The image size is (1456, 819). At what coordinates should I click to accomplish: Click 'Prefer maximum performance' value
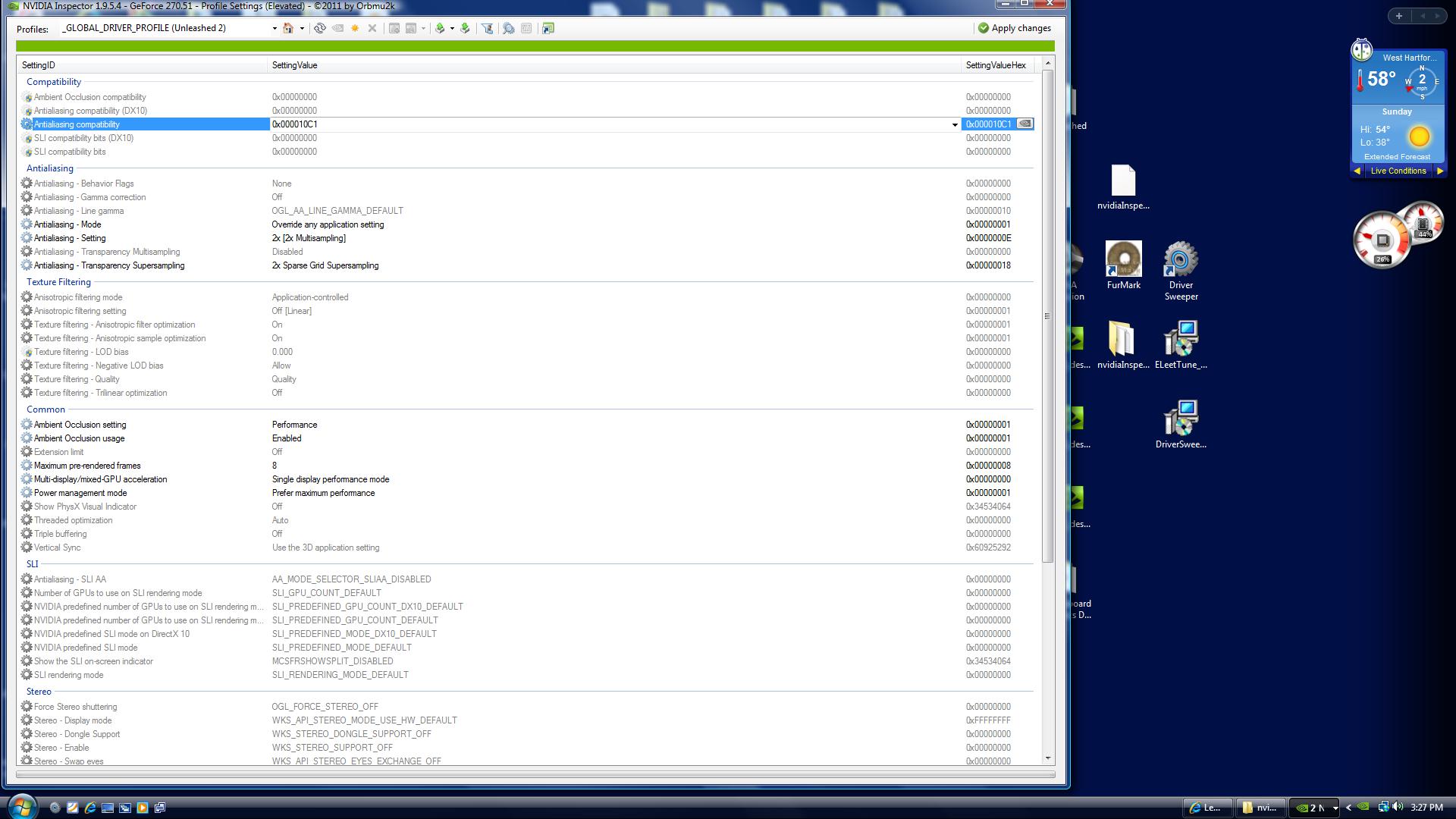pyautogui.click(x=323, y=493)
